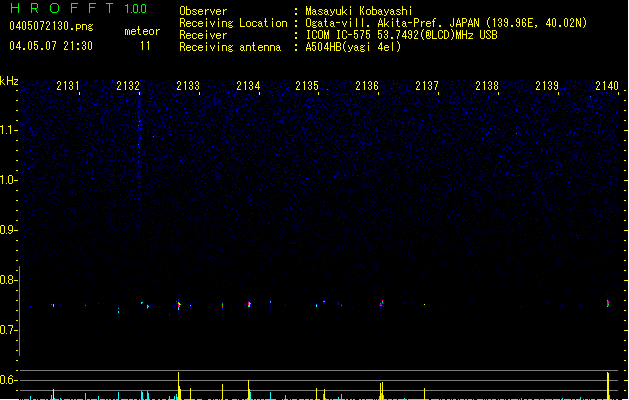This screenshot has height=400, width=629.
Task: Click the meteor count value 11
Action: pyautogui.click(x=145, y=46)
